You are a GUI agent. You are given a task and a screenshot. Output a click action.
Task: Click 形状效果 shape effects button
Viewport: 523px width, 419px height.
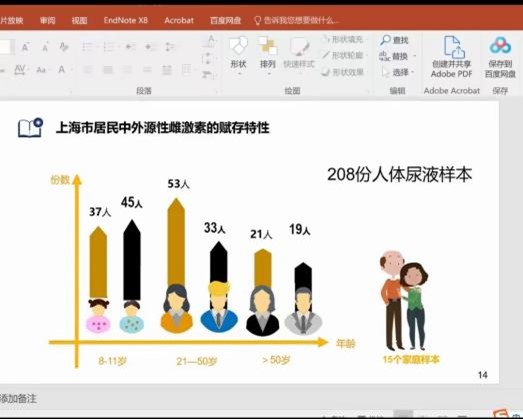343,72
